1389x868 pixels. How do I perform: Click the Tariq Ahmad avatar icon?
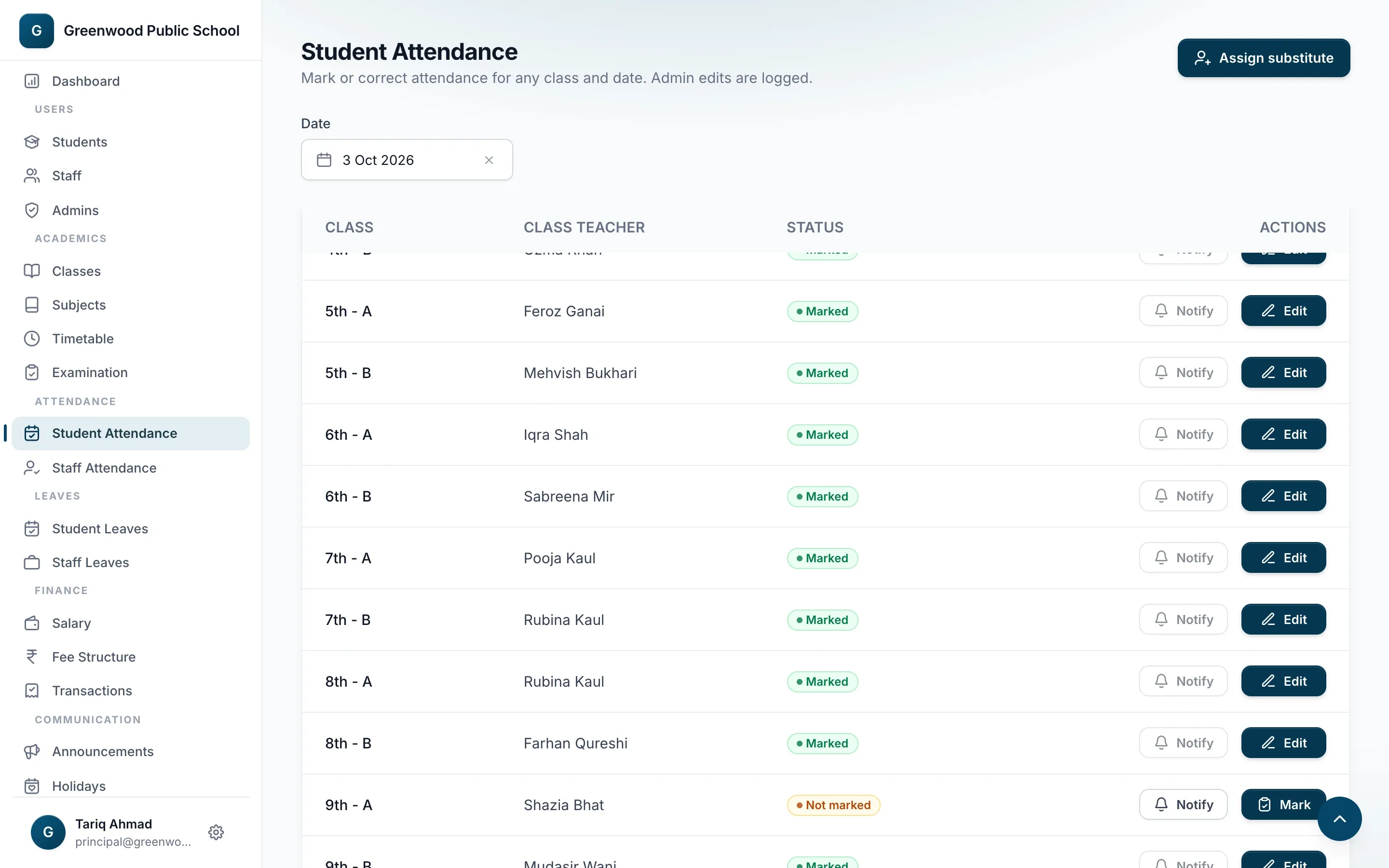tap(48, 832)
